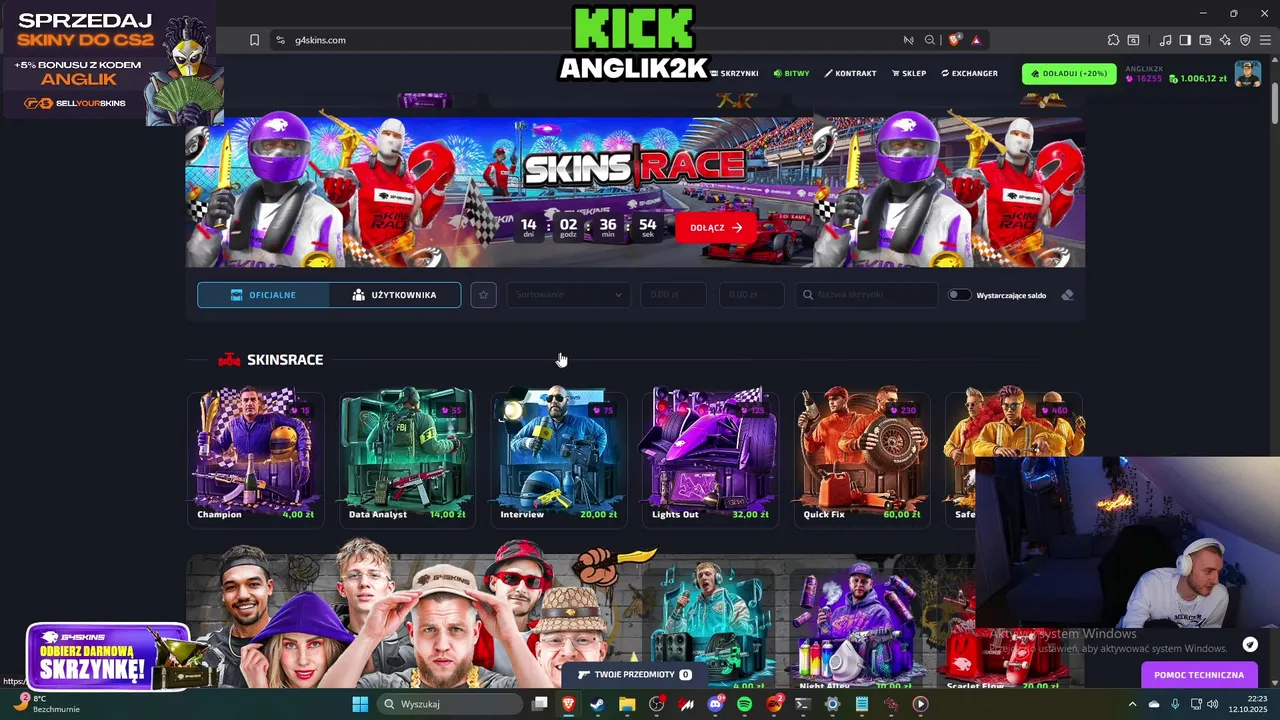Open Discord from the taskbar
Viewport: 1280px width, 720px height.
click(x=715, y=704)
